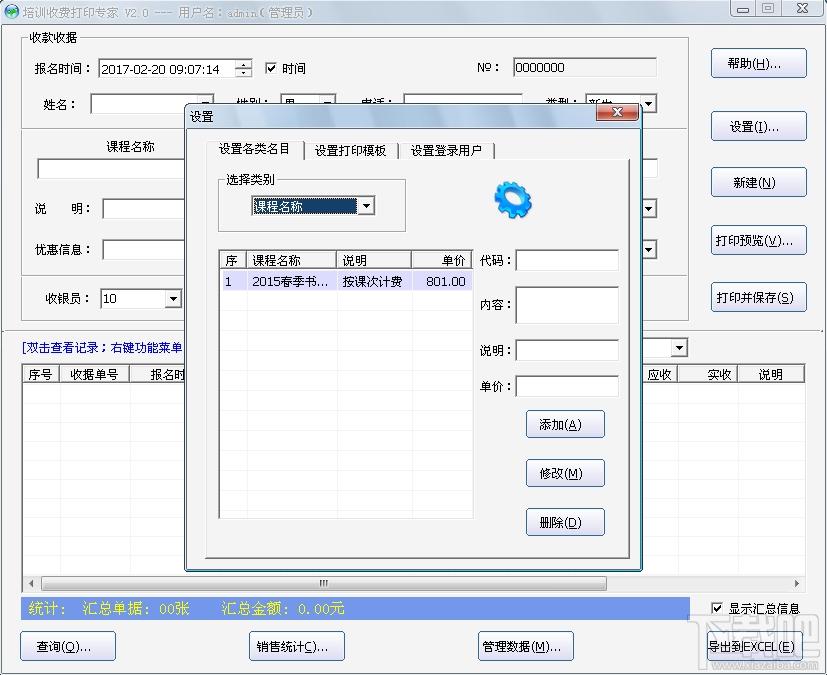This screenshot has height=675, width=827.
Task: Toggle the 时间 checkbox
Action: point(271,68)
